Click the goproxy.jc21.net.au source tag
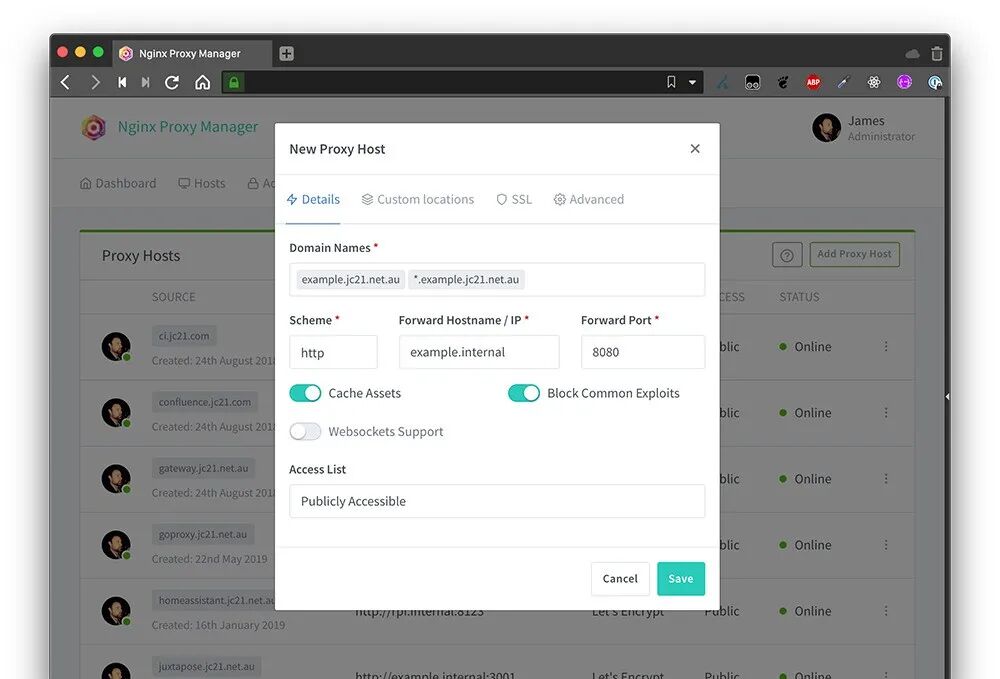 [x=203, y=534]
